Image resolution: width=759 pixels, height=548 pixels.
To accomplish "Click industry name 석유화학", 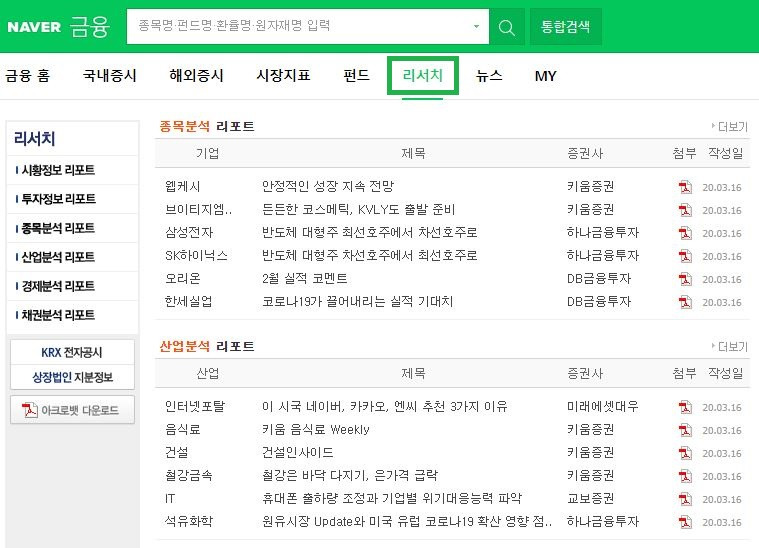I will (189, 521).
